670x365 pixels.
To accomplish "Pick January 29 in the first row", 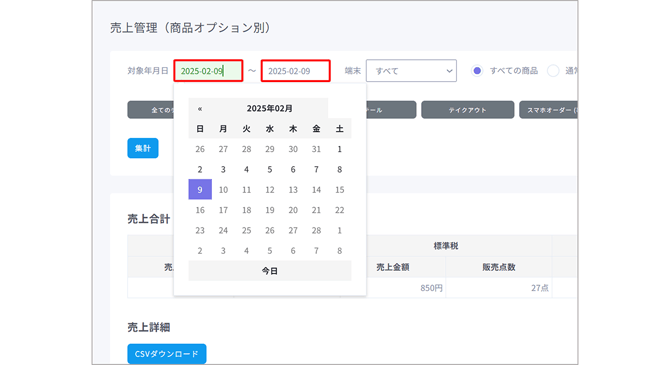I will tap(270, 149).
